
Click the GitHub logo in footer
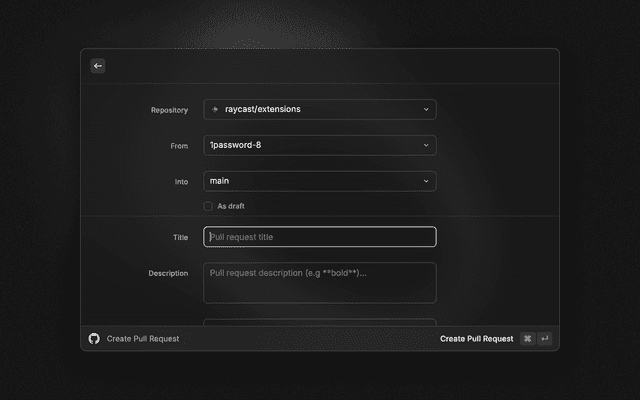click(x=94, y=339)
